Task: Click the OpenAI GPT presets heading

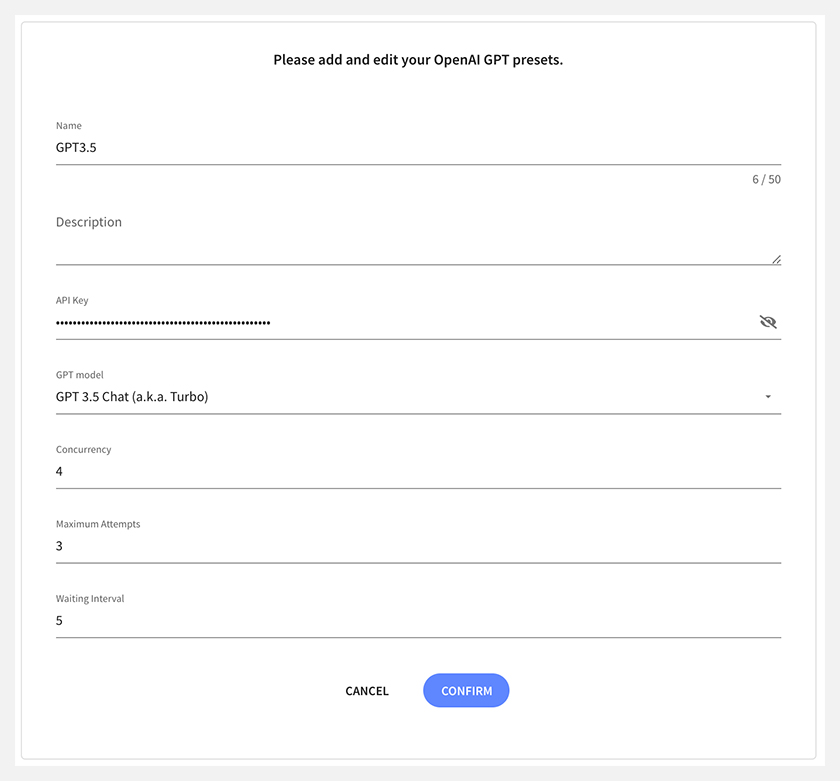Action: 418,60
